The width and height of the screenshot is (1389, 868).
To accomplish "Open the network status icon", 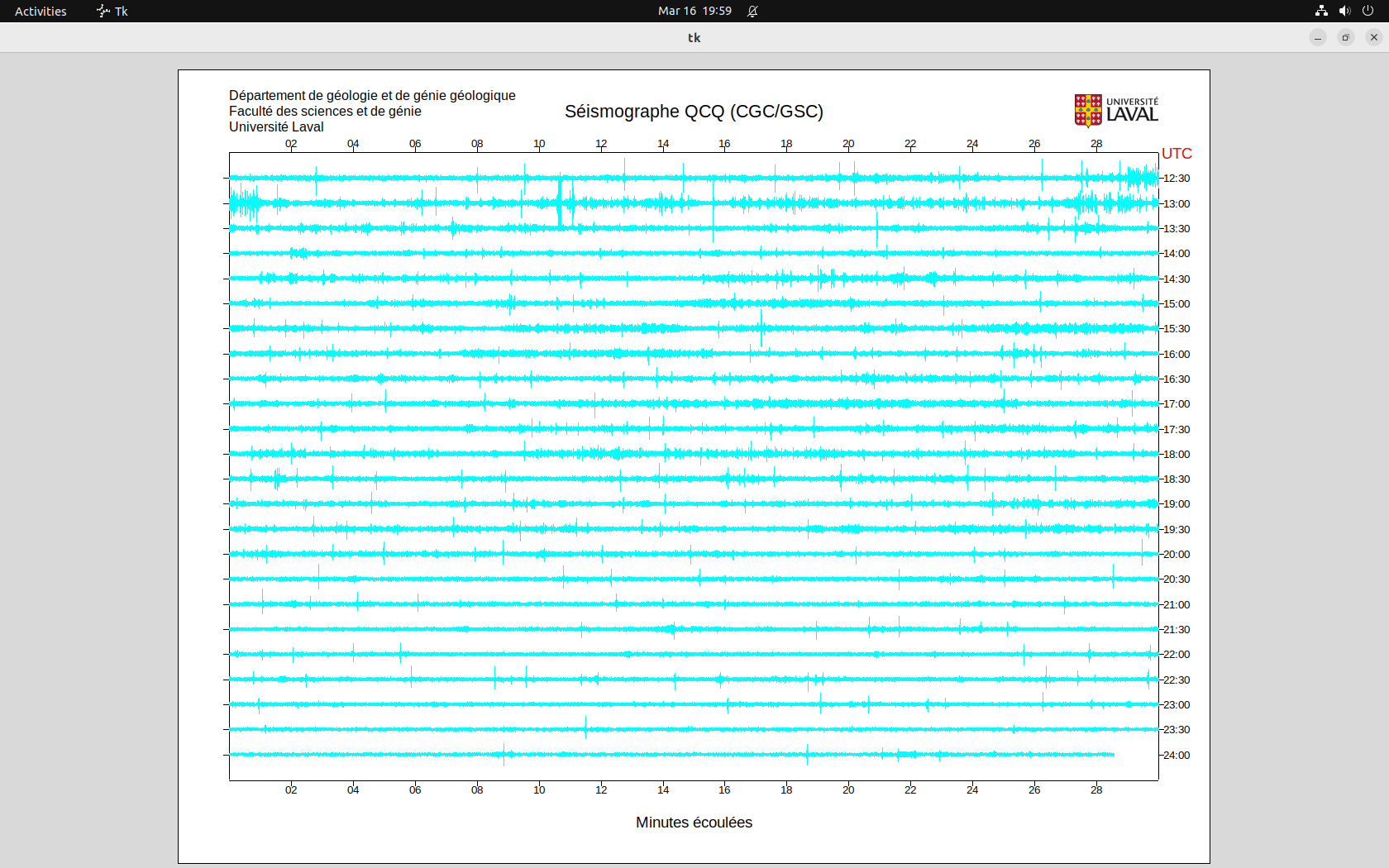I will pos(1321,11).
